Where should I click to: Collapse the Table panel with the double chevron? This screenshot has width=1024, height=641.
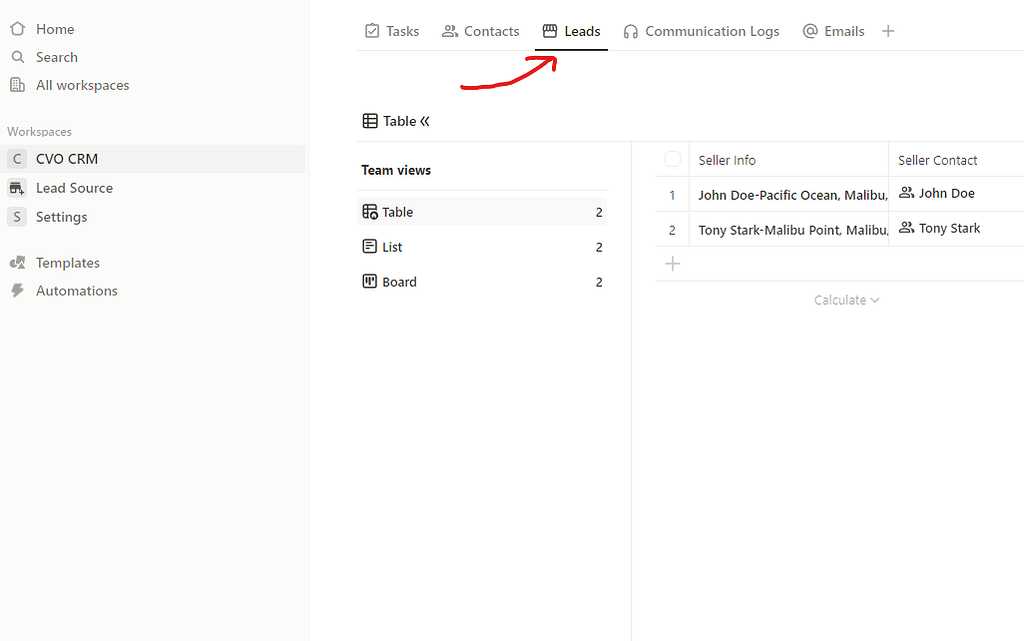click(425, 121)
